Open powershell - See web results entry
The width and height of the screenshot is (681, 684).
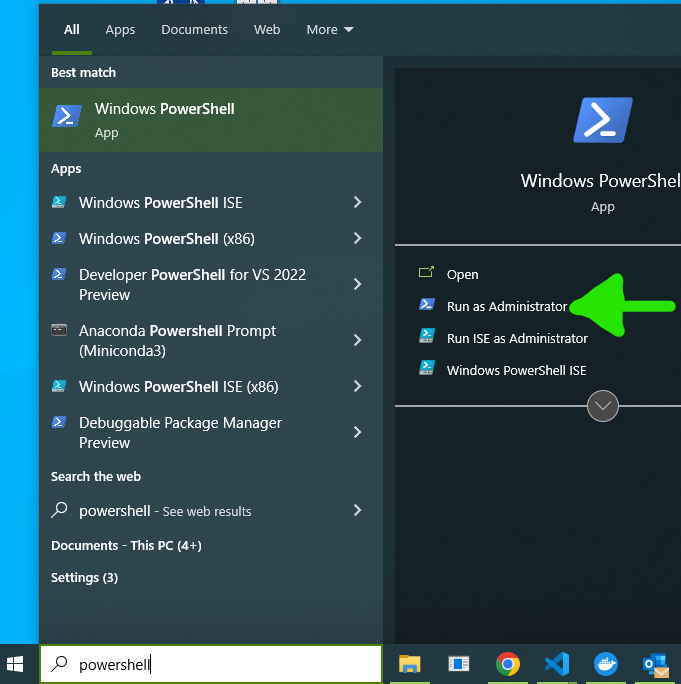[211, 510]
